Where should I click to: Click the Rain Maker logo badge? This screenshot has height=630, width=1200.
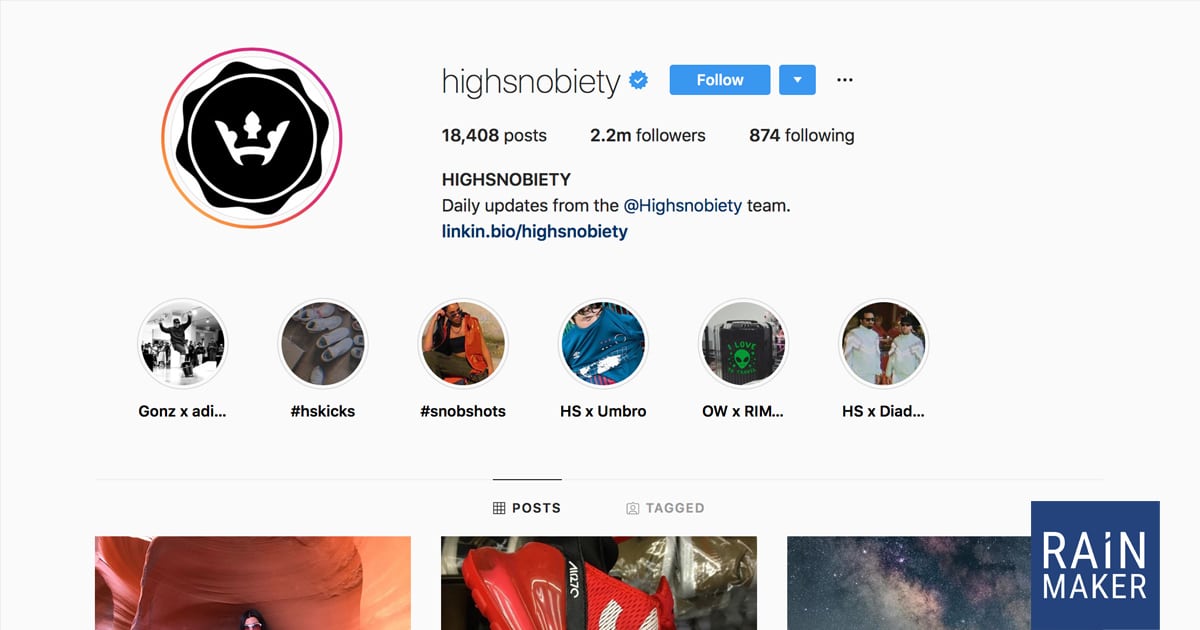point(1095,565)
